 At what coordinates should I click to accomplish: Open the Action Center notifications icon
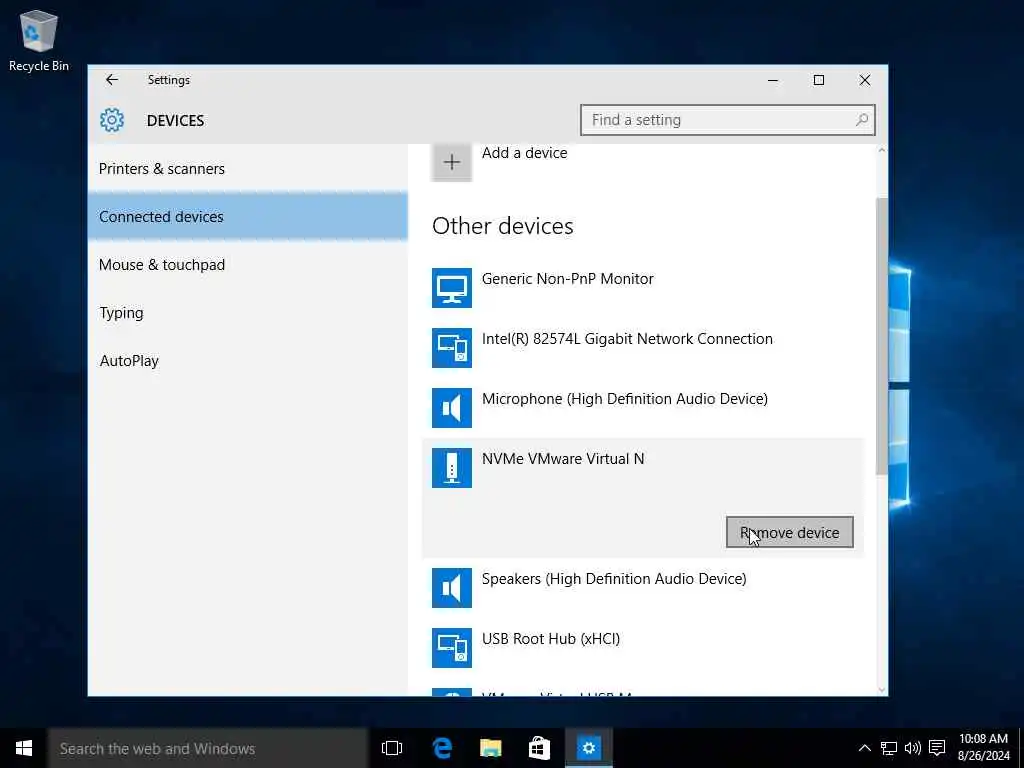tap(937, 748)
